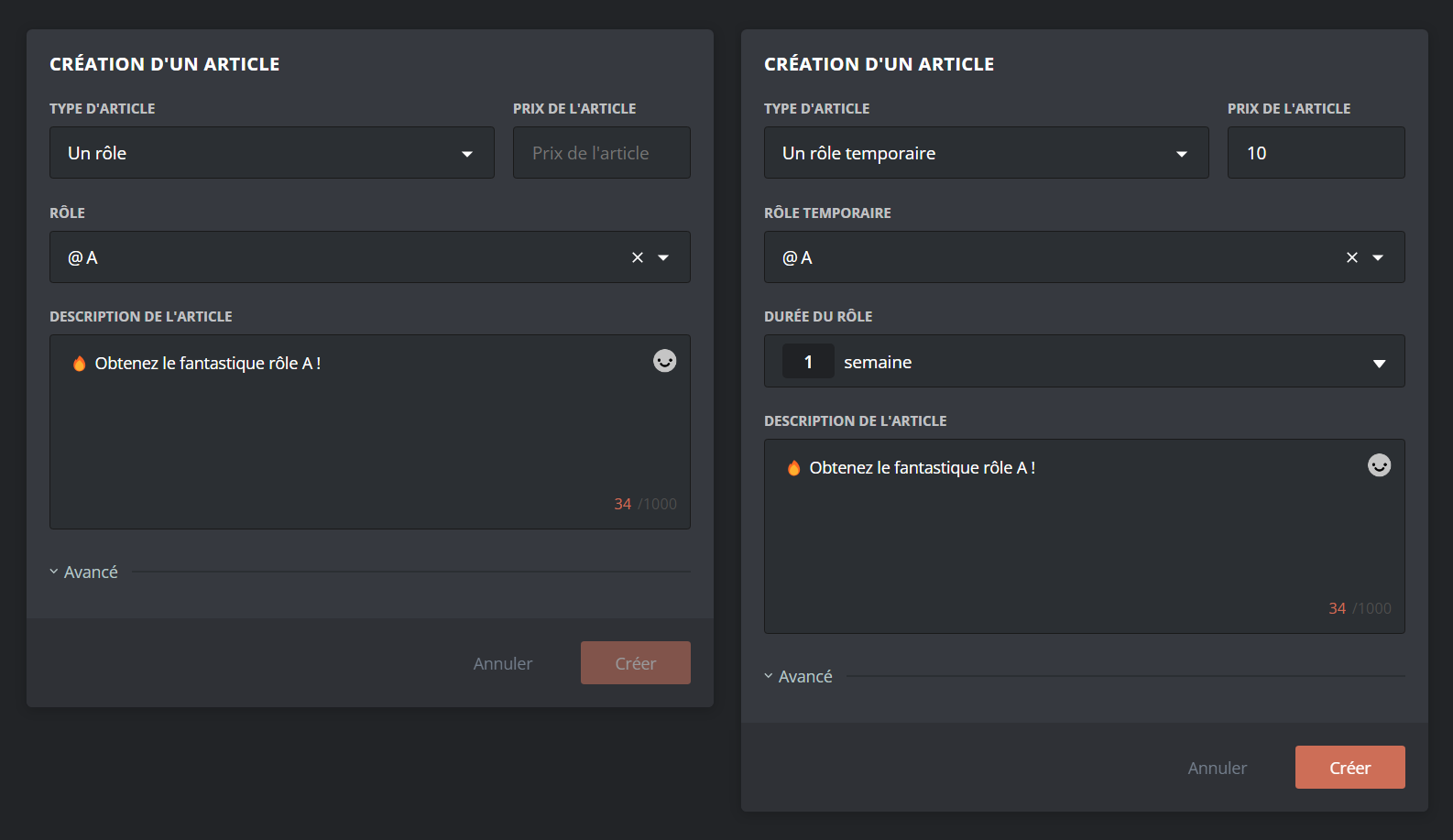The width and height of the screenshot is (1453, 840).
Task: Open the left role selector dropdown arrow
Action: (663, 257)
